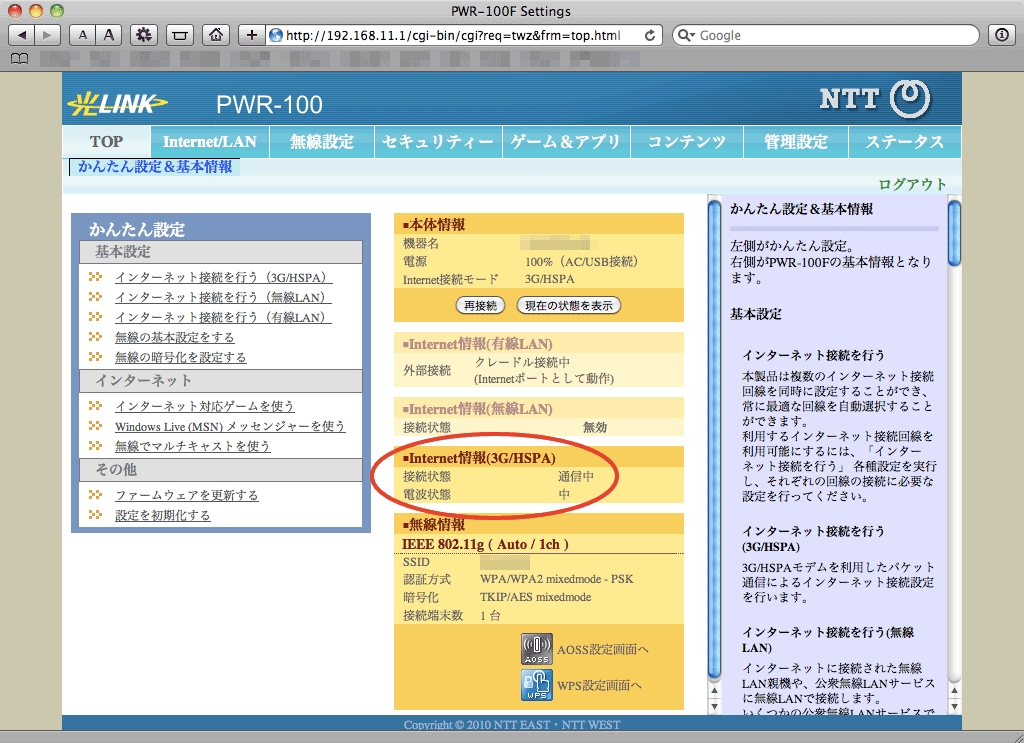Screen dimensions: 1024x743
Task: Open ファームウェアを更新する link
Action: (187, 496)
